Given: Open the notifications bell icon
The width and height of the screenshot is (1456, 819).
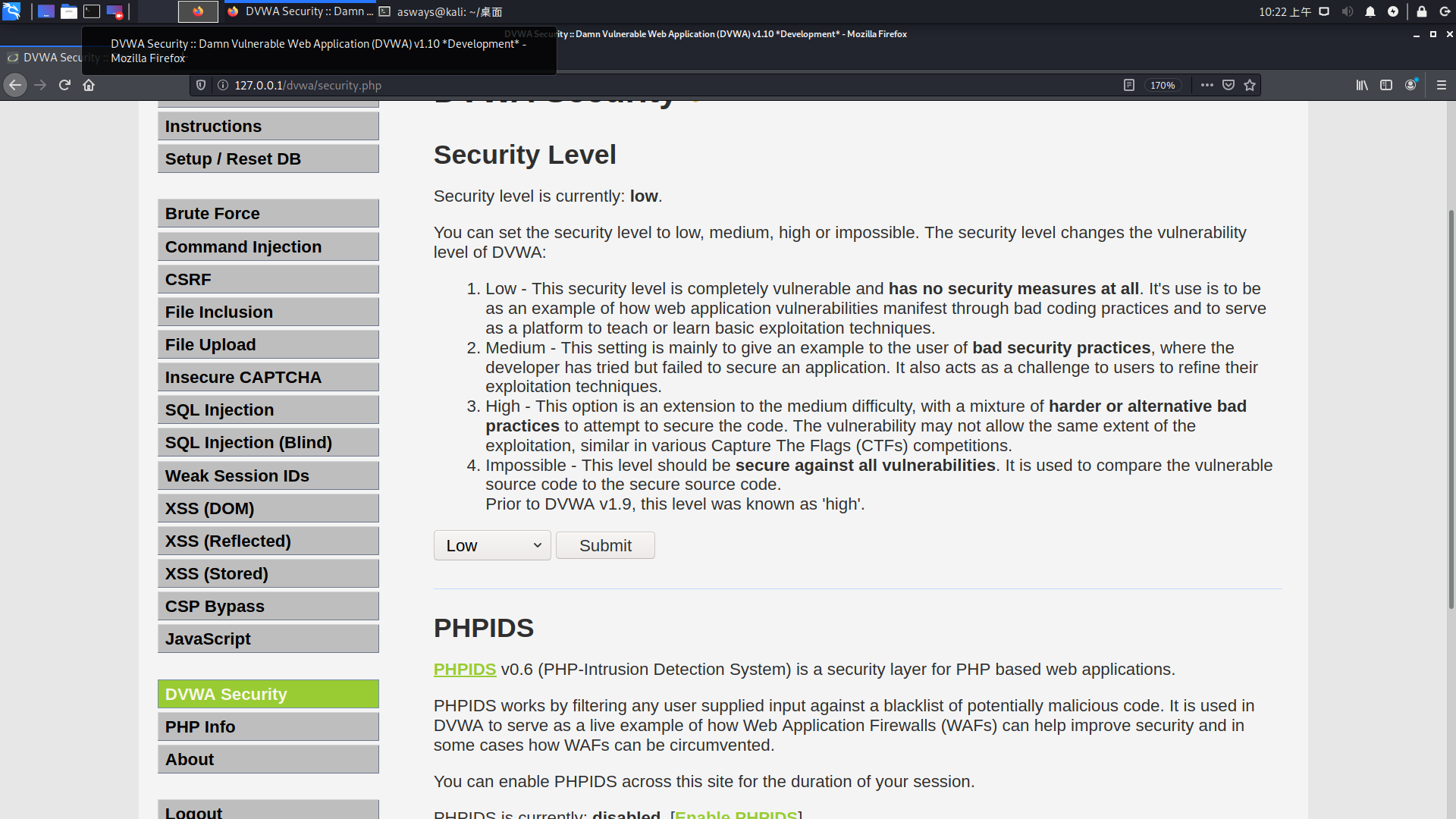Looking at the screenshot, I should pos(1370,11).
